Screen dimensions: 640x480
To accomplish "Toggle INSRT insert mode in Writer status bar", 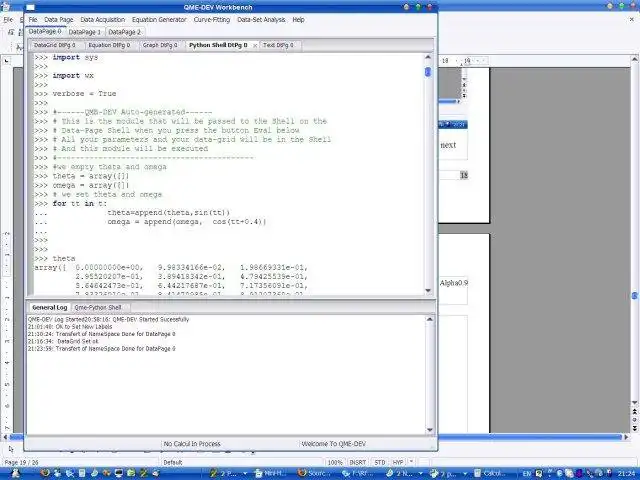I will [x=358, y=462].
